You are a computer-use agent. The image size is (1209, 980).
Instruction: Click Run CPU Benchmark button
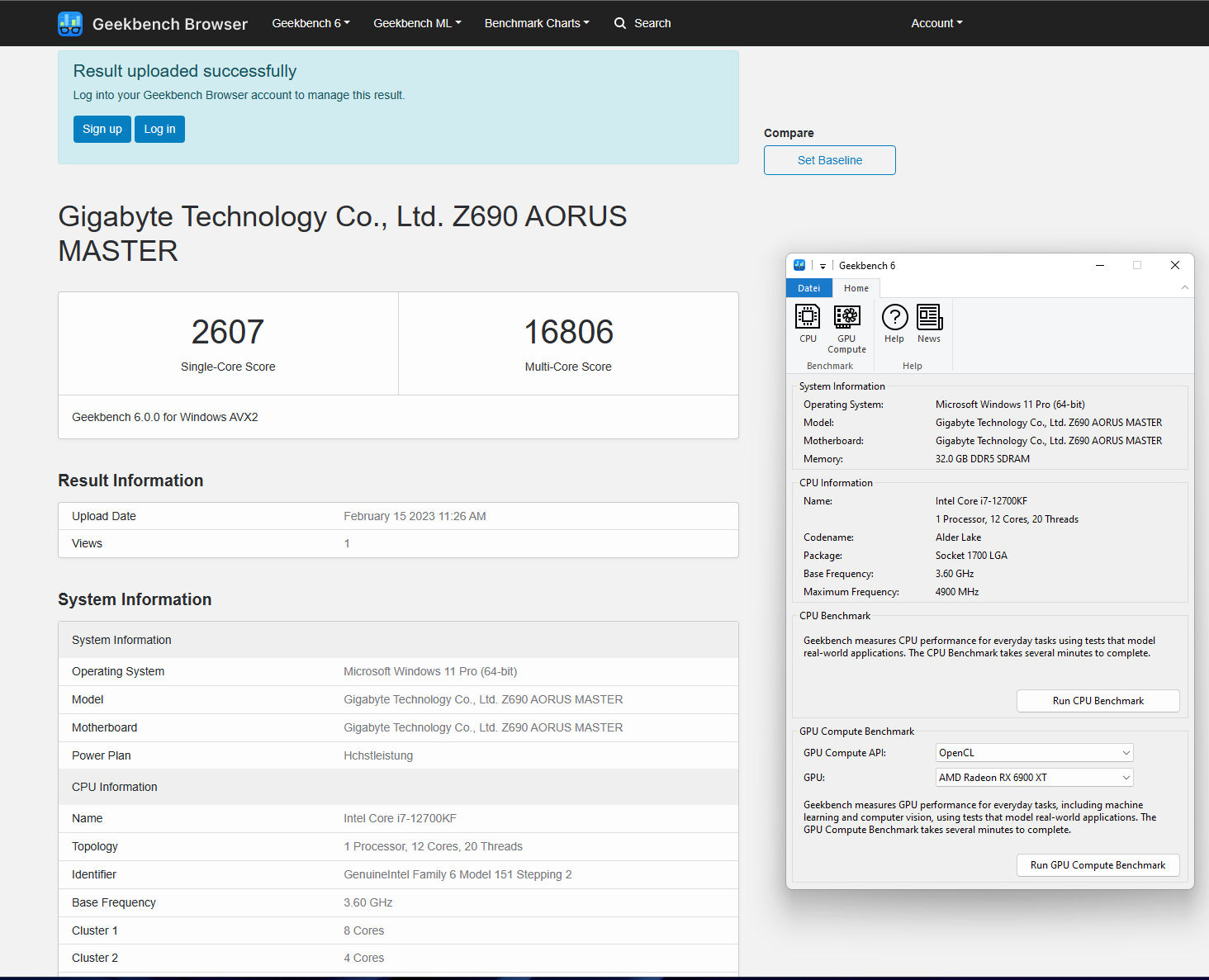(1098, 701)
